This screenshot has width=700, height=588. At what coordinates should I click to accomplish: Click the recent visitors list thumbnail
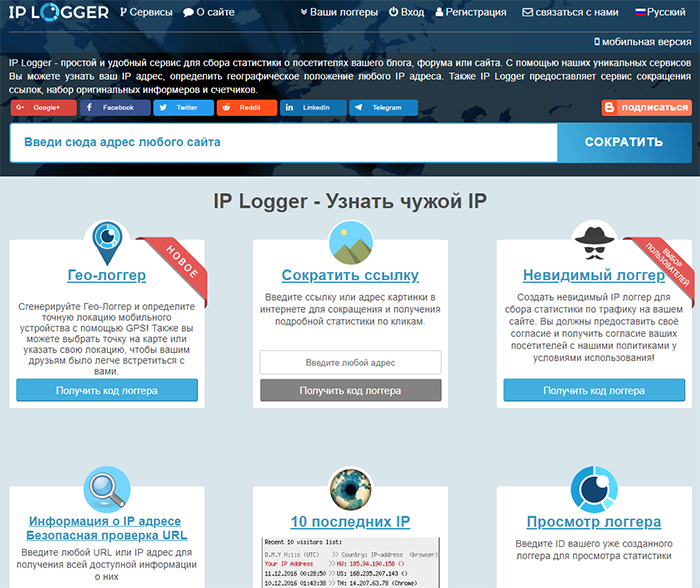pyautogui.click(x=350, y=563)
